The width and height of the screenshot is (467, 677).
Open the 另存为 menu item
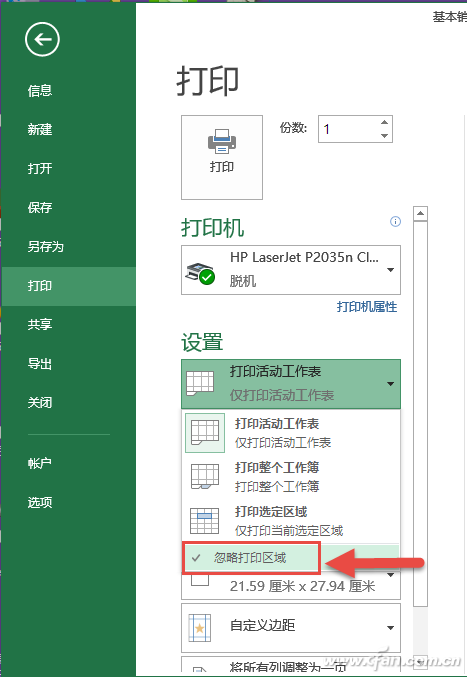point(46,247)
